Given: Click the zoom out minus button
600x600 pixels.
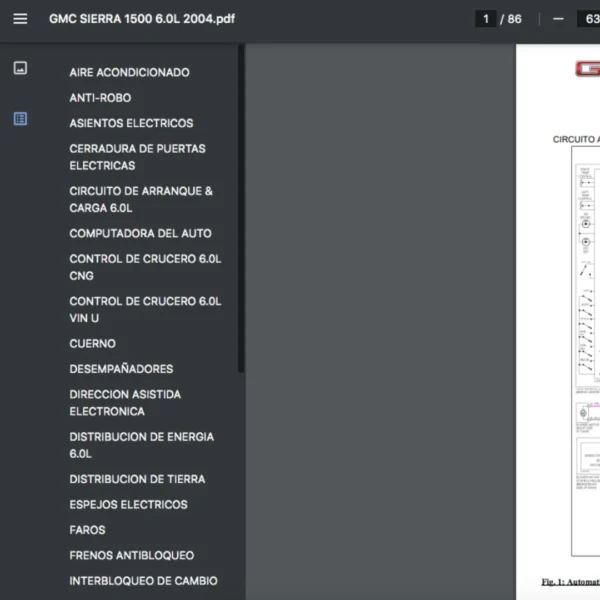Looking at the screenshot, I should coord(558,19).
